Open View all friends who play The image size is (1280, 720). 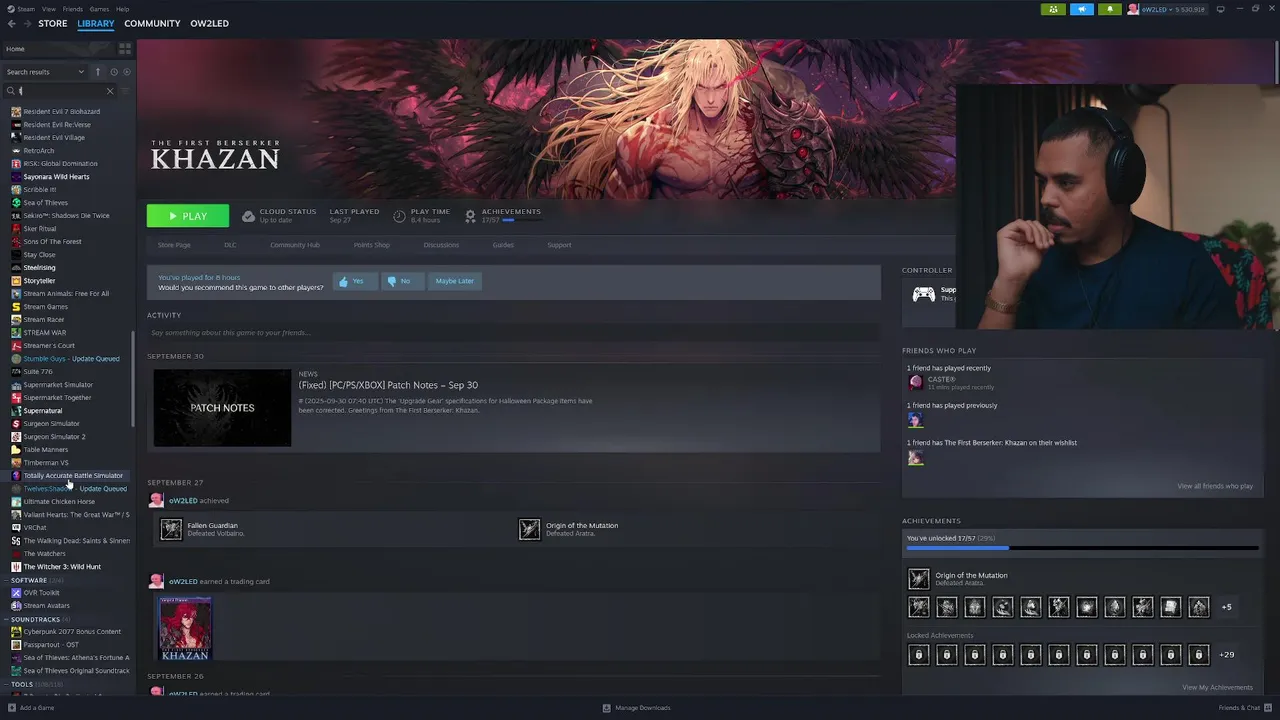(x=1215, y=486)
